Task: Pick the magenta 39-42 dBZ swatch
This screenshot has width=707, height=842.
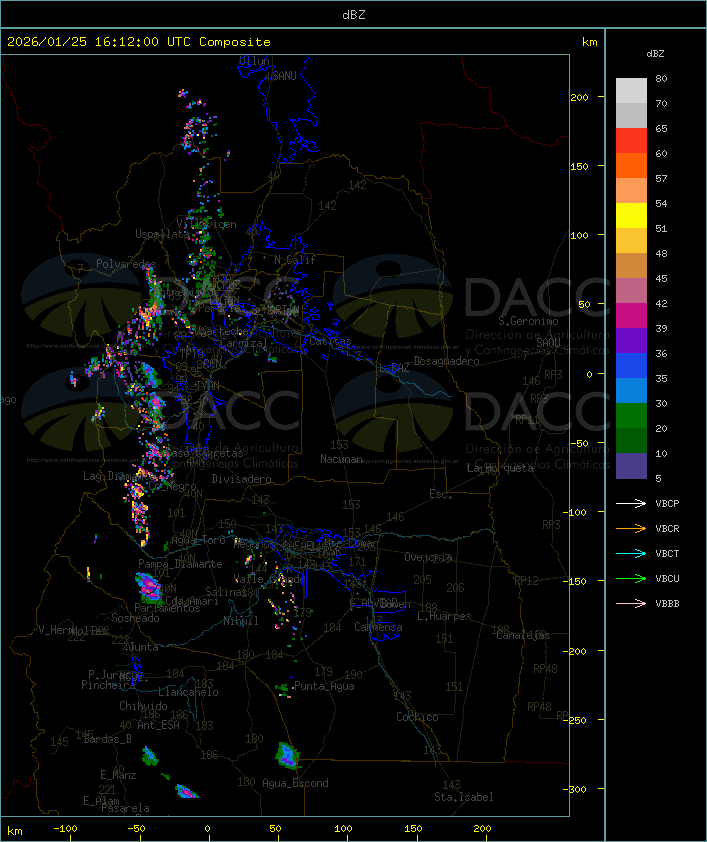Action: pos(631,316)
